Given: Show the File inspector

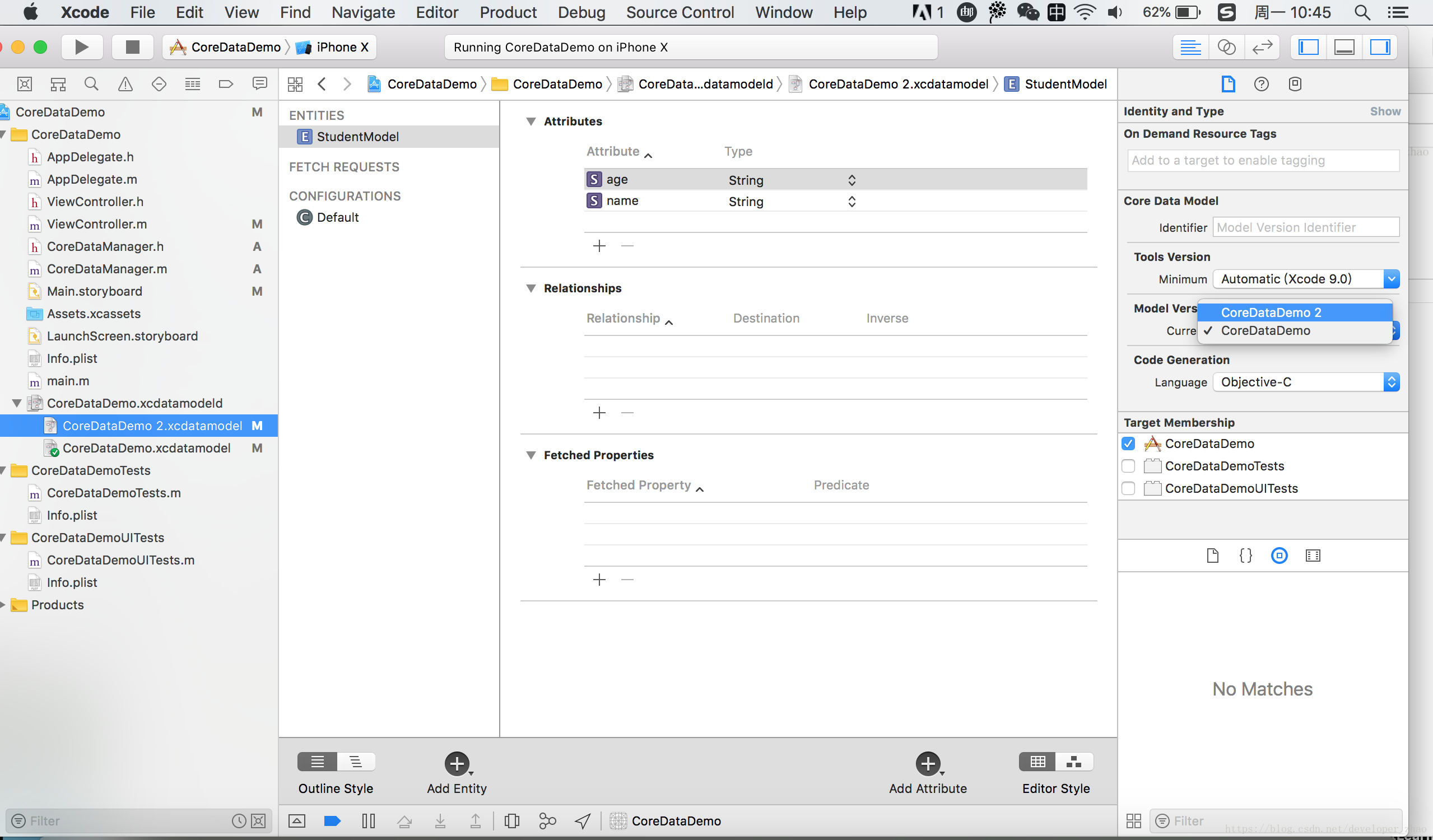Looking at the screenshot, I should [1228, 84].
